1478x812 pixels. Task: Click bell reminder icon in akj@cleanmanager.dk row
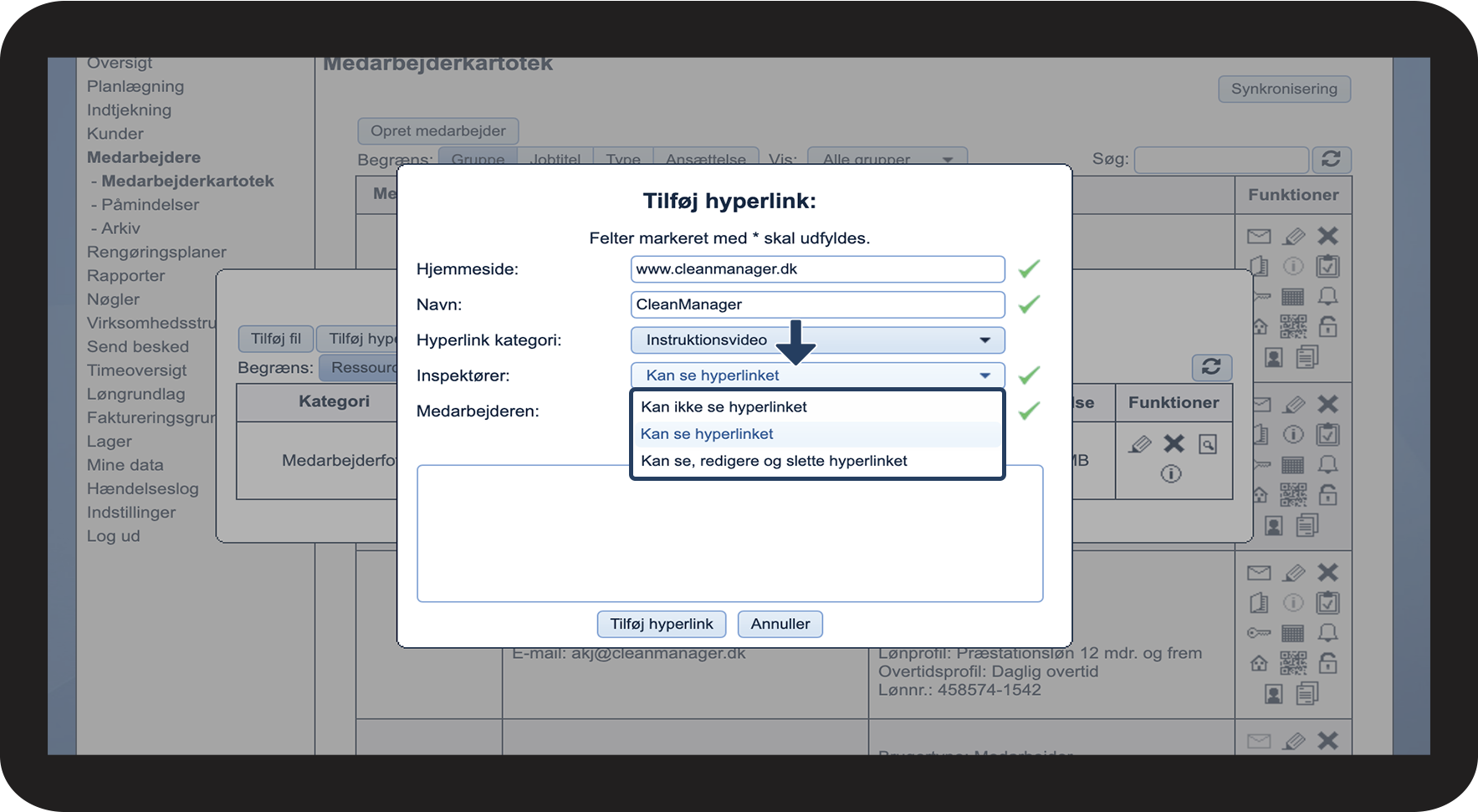click(x=1327, y=633)
